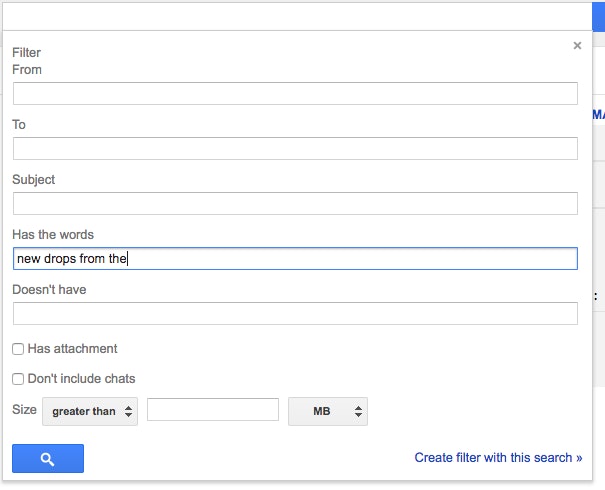Click 'Create filter with this search' link

[x=498, y=458]
